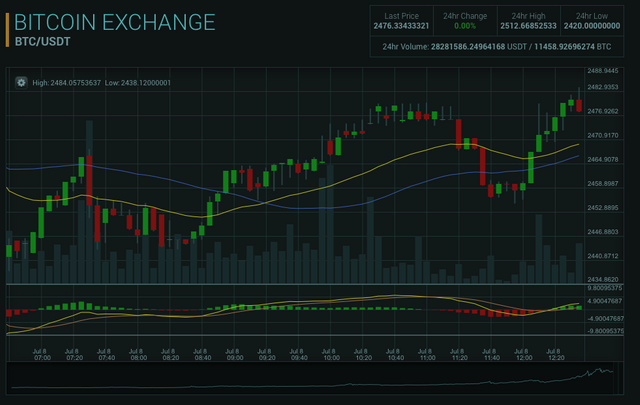640x405 pixels.
Task: Click 24hr High value 2512.66852533
Action: click(x=529, y=26)
